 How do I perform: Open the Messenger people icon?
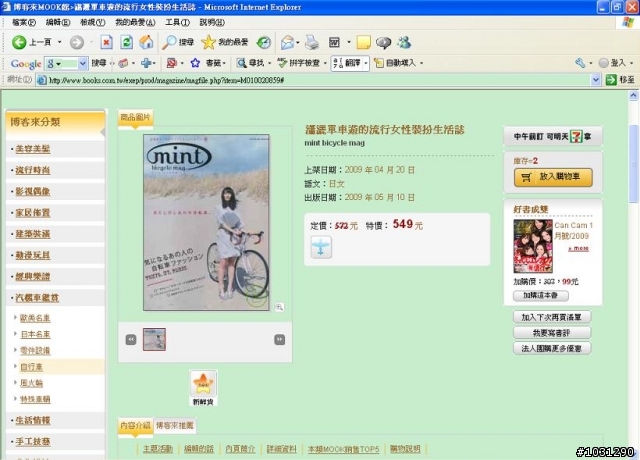click(x=404, y=42)
